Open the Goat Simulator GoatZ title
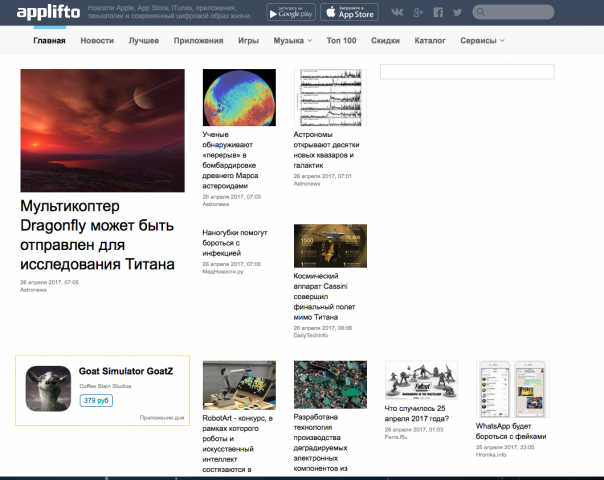 (x=126, y=371)
